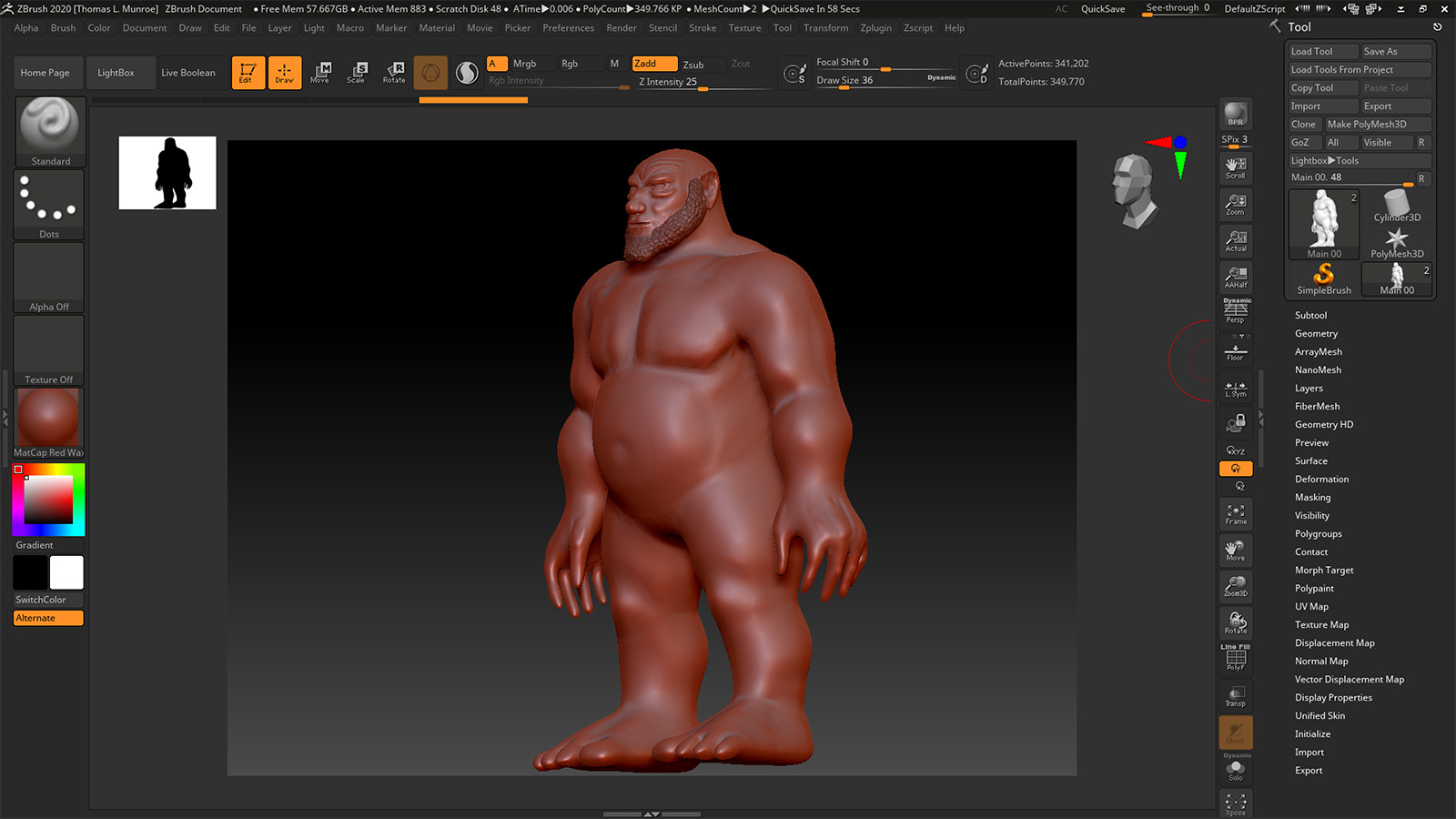Screen dimensions: 1456x819
Task: Toggle Persp perspective view
Action: (1236, 312)
